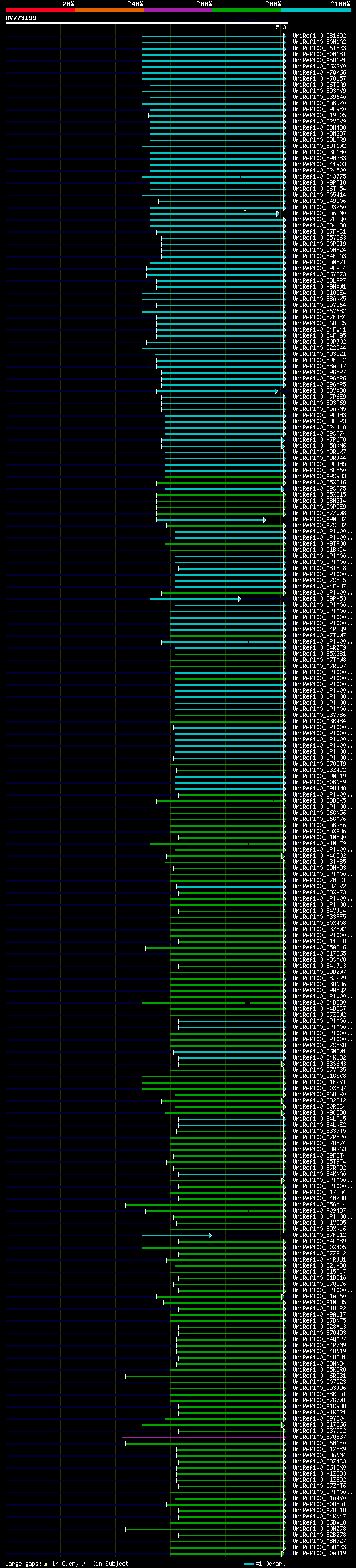Open hit UniRef100_A9SQ21
Image resolution: width=356 pixels, height=1568 pixels.
pyautogui.click(x=319, y=354)
